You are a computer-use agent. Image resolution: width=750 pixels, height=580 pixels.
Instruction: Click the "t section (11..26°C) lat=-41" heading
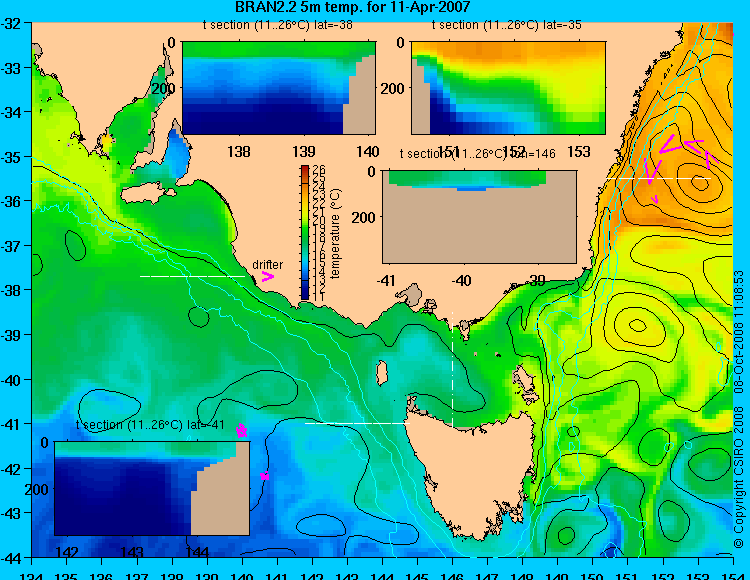tap(150, 425)
